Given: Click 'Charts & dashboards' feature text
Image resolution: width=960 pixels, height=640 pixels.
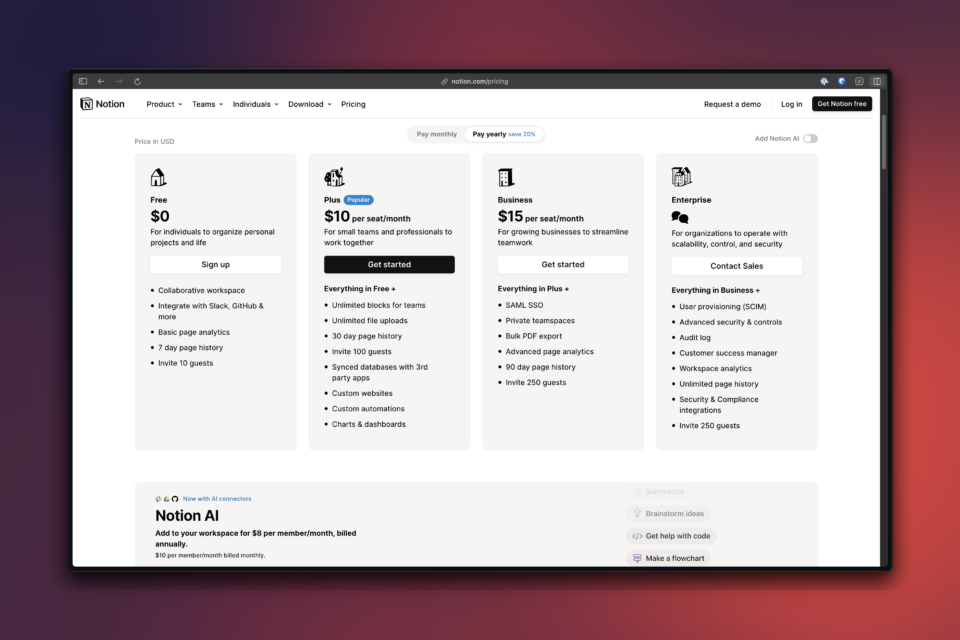Looking at the screenshot, I should tap(369, 424).
